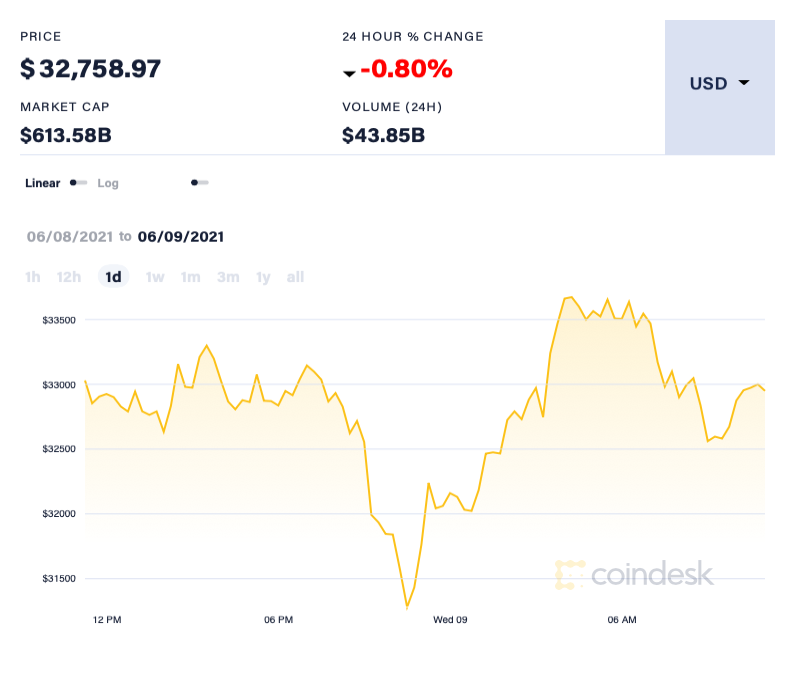
Task: Select the 1h time range
Action: coord(33,277)
